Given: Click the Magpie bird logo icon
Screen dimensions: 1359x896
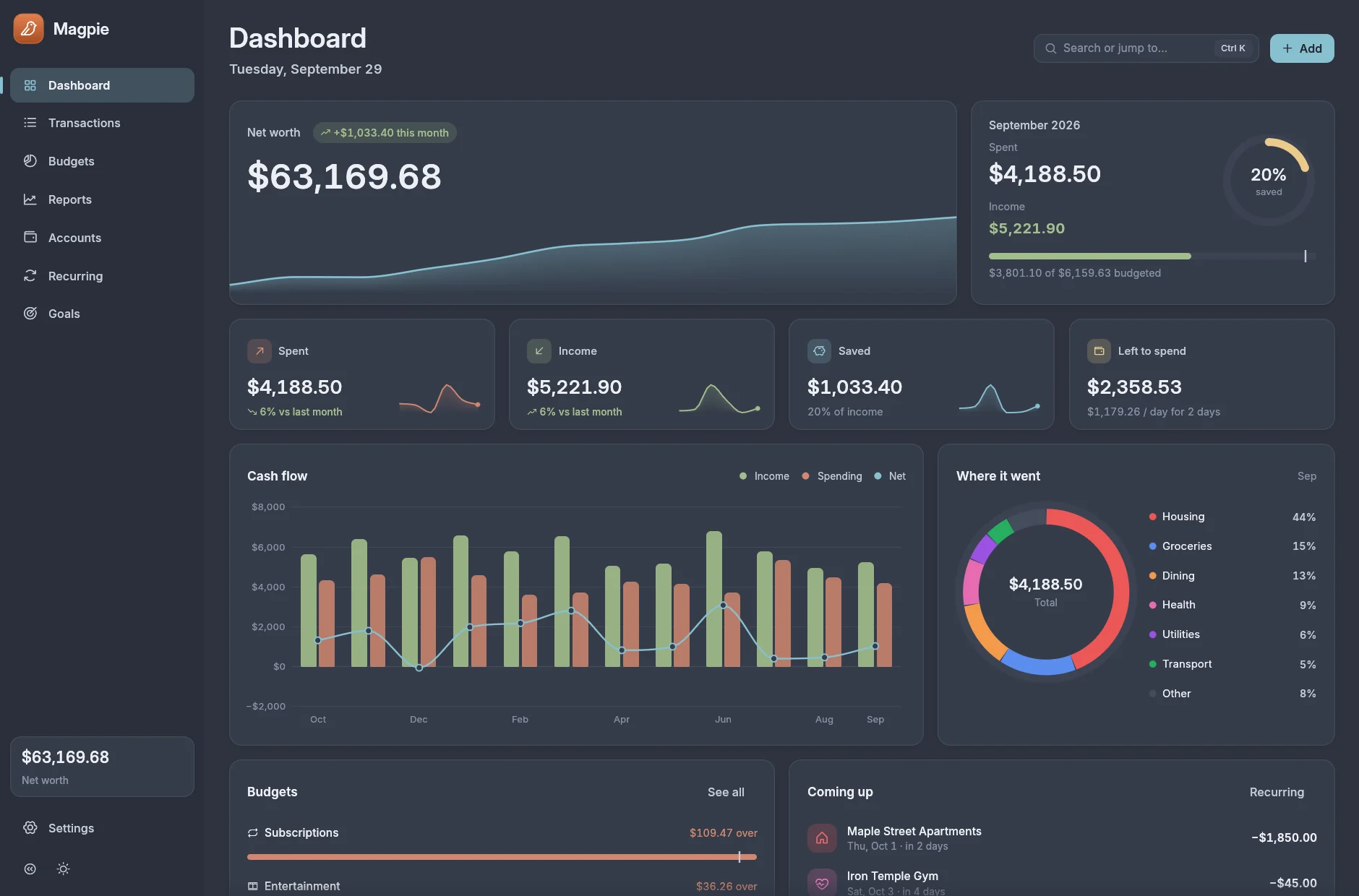Looking at the screenshot, I should (28, 29).
